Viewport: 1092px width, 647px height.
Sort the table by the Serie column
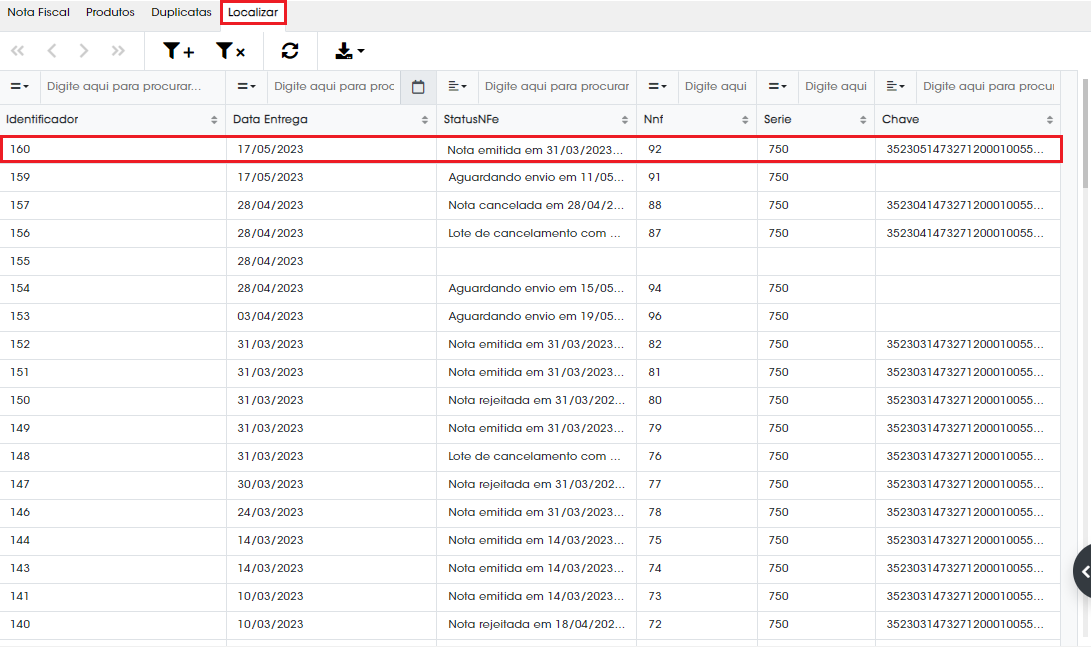863,120
